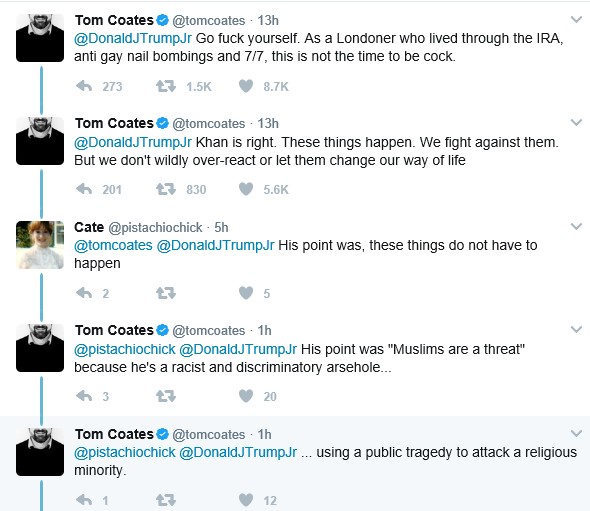The image size is (590, 511).
Task: Retweet the tweet with 1.5K retweets
Action: click(166, 86)
